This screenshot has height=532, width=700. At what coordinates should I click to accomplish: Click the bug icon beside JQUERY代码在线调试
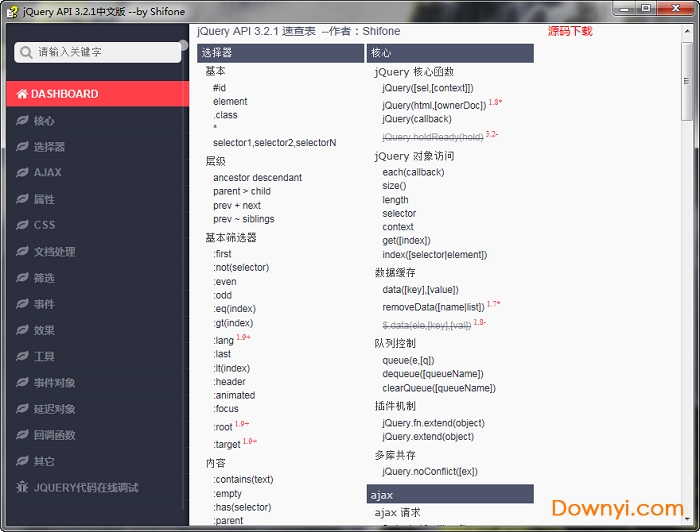[22, 487]
